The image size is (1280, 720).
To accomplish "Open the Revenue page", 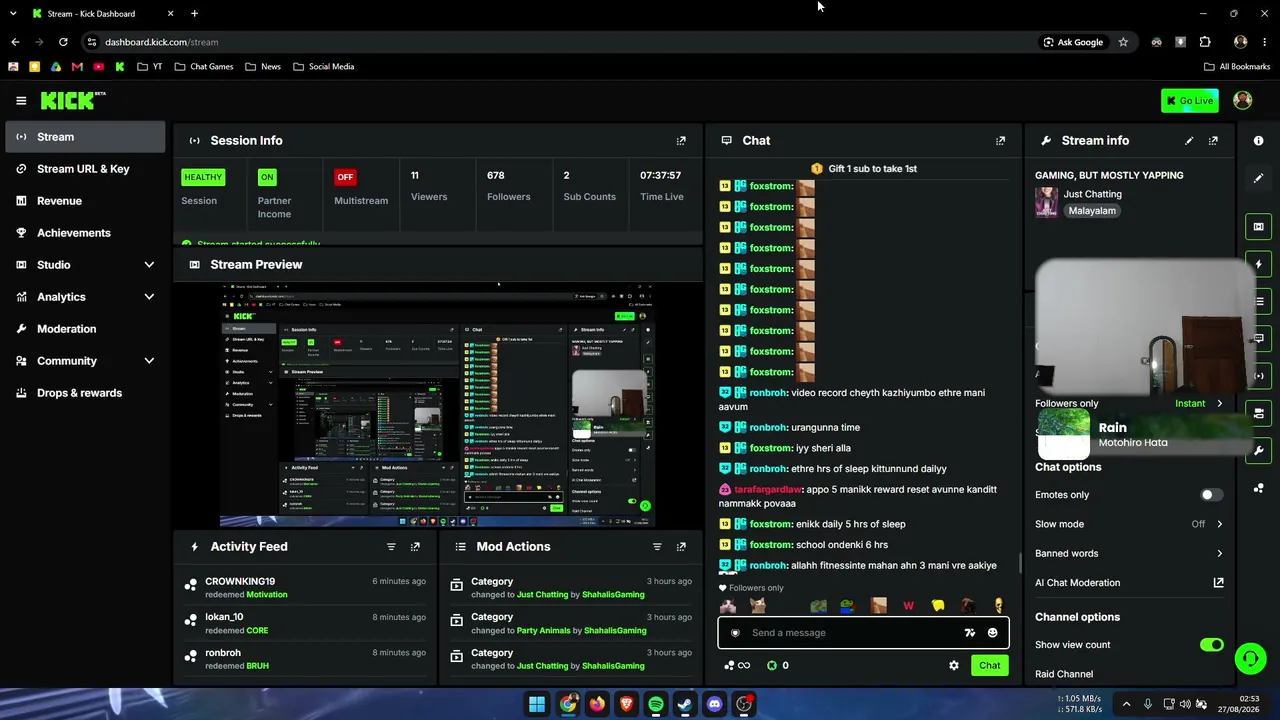I will 85,201.
